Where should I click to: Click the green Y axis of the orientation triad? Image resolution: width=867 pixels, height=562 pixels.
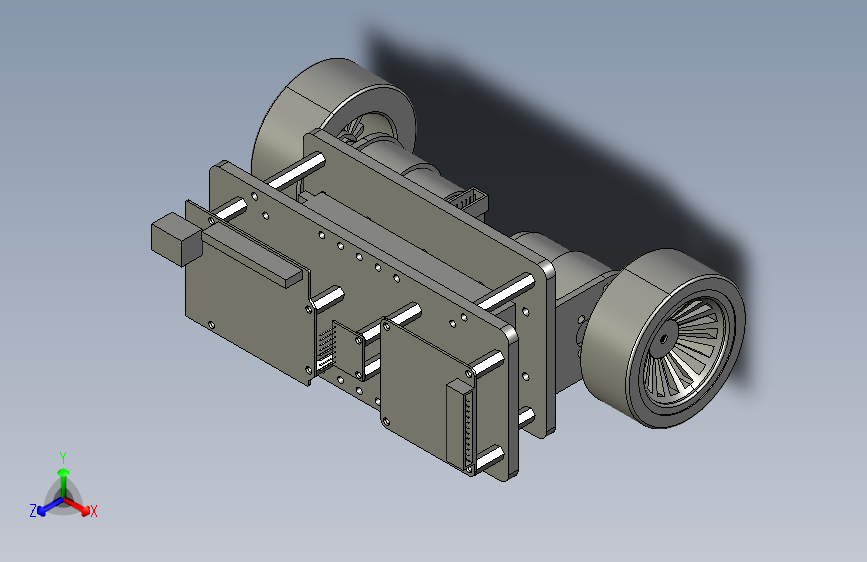click(x=64, y=481)
